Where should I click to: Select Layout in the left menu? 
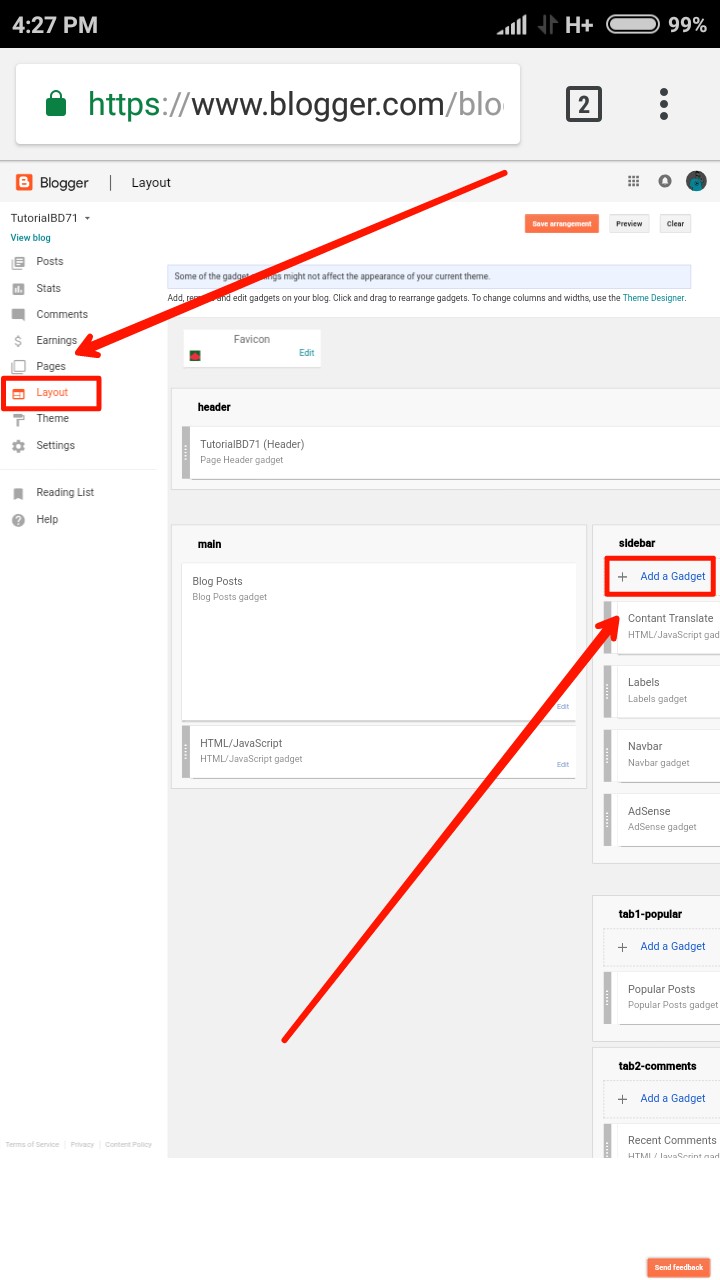[52, 393]
